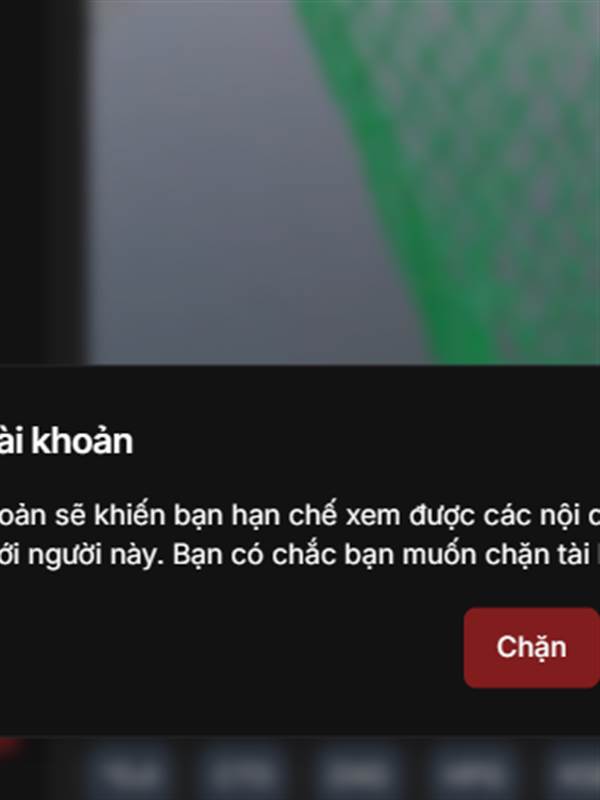Click the 'ài khoản' dialog heading
600x800 pixels.
(66, 441)
